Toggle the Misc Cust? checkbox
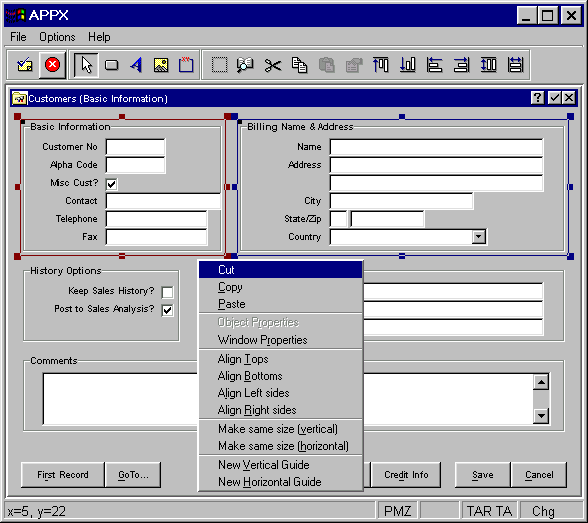The image size is (588, 523). (x=112, y=184)
